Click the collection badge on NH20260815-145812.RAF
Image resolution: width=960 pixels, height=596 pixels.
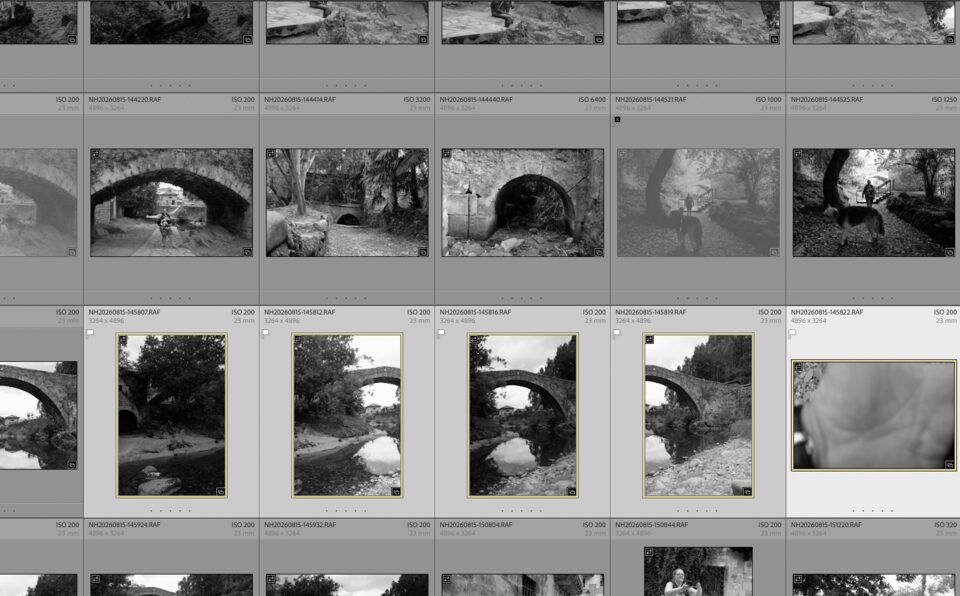click(396, 491)
